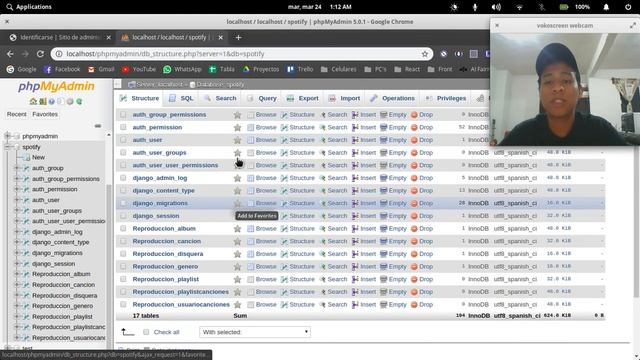640x360 pixels.
Task: Open Structure of django_session table
Action: point(298,216)
